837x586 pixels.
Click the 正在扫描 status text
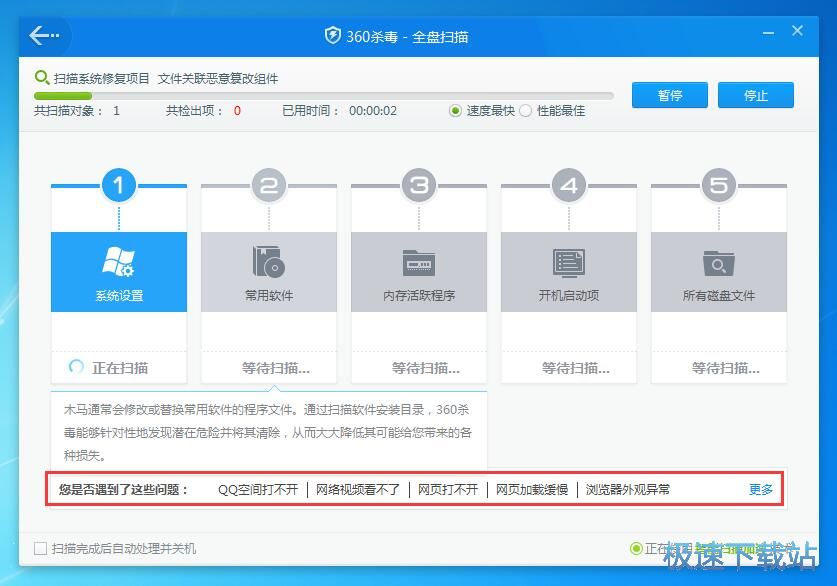[120, 368]
